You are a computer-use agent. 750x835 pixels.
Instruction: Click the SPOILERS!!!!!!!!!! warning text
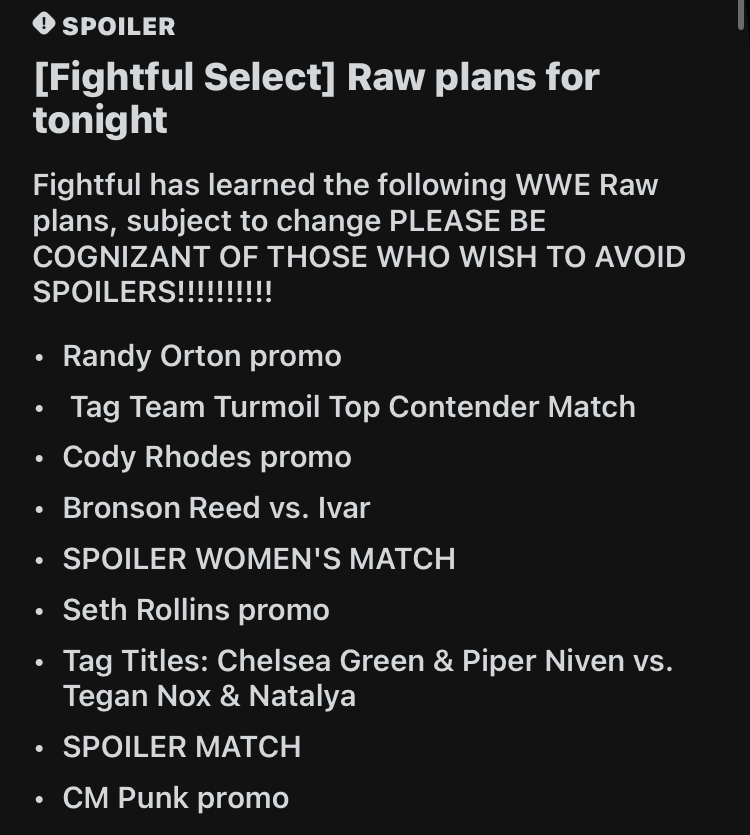point(152,292)
